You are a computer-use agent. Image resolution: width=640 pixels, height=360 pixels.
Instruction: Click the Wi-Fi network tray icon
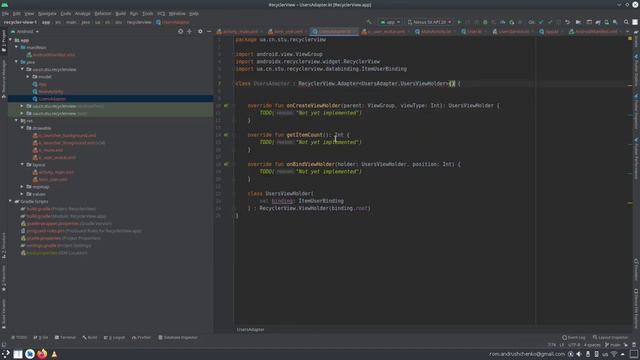(614, 354)
